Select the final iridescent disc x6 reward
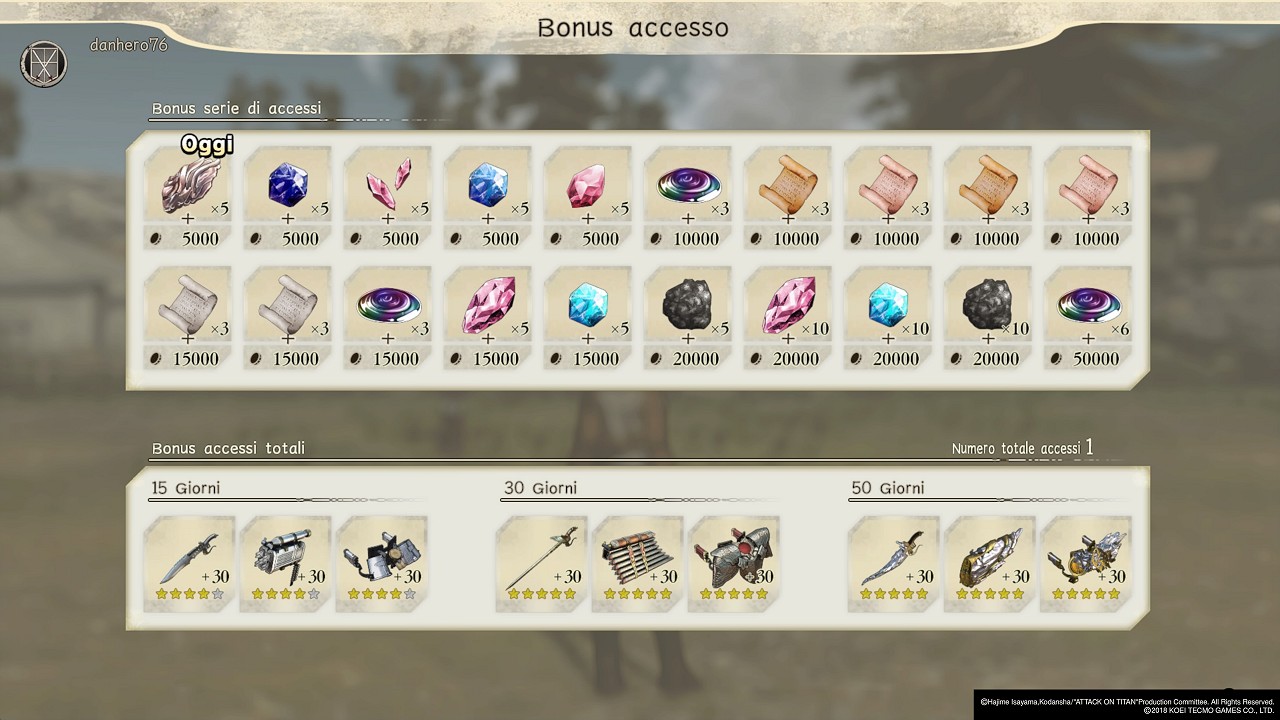 tap(1088, 318)
